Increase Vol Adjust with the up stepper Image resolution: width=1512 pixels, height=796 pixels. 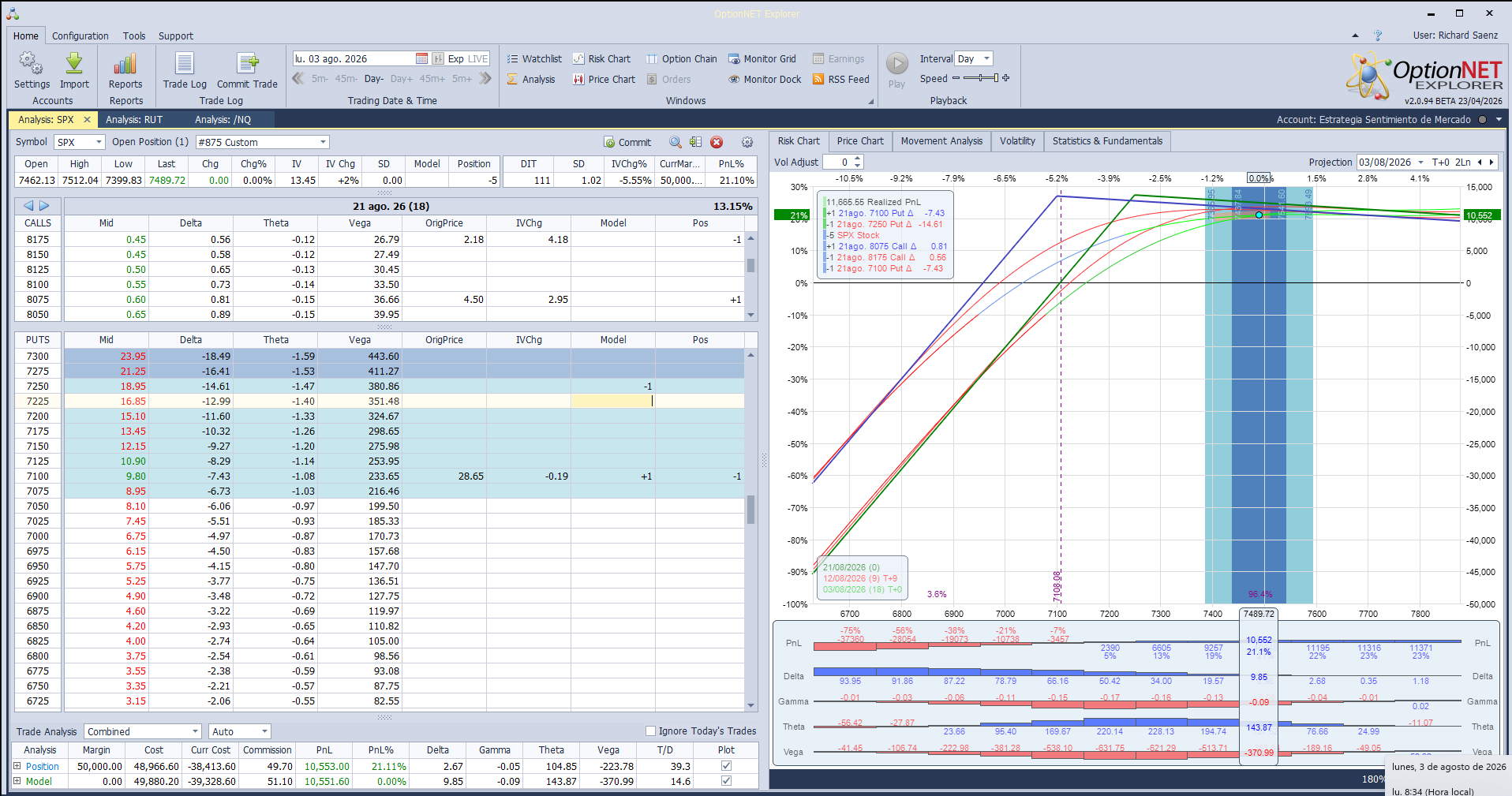click(858, 159)
